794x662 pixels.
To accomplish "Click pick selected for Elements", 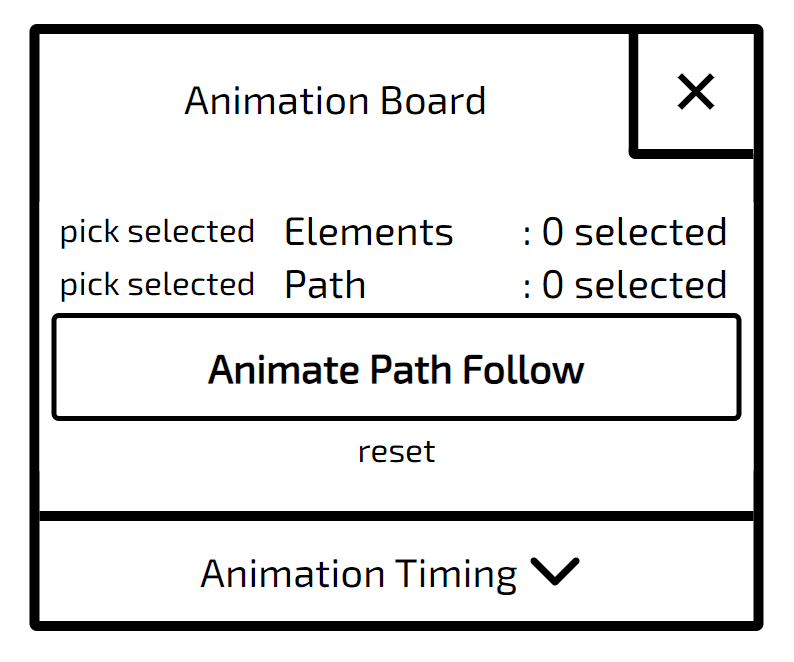I will pyautogui.click(x=157, y=232).
